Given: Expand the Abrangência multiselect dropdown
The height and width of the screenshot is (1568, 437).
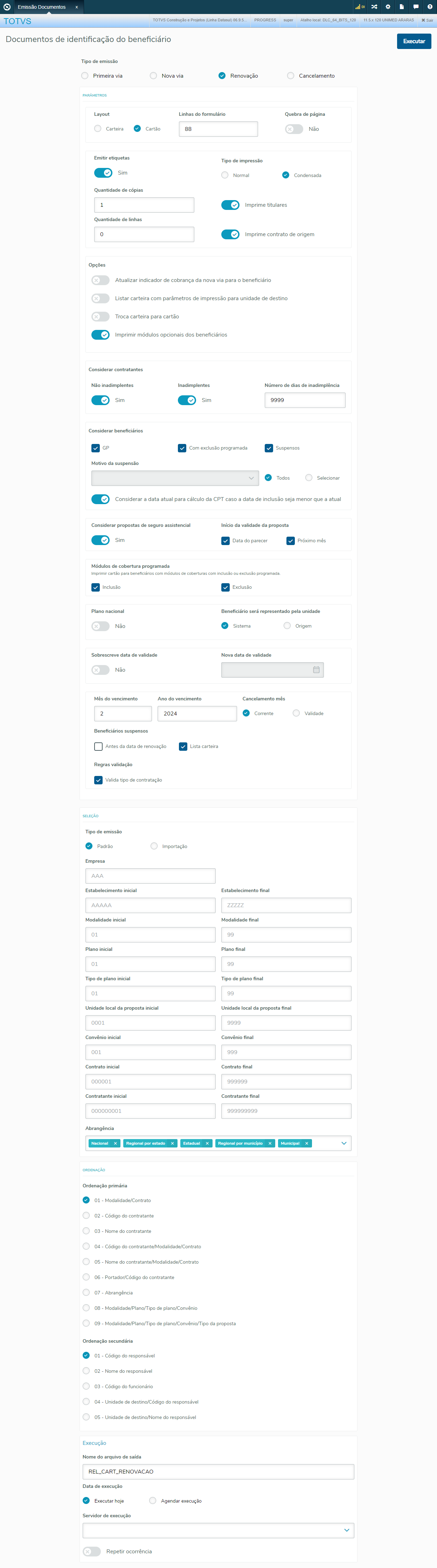Looking at the screenshot, I should click(x=344, y=1143).
